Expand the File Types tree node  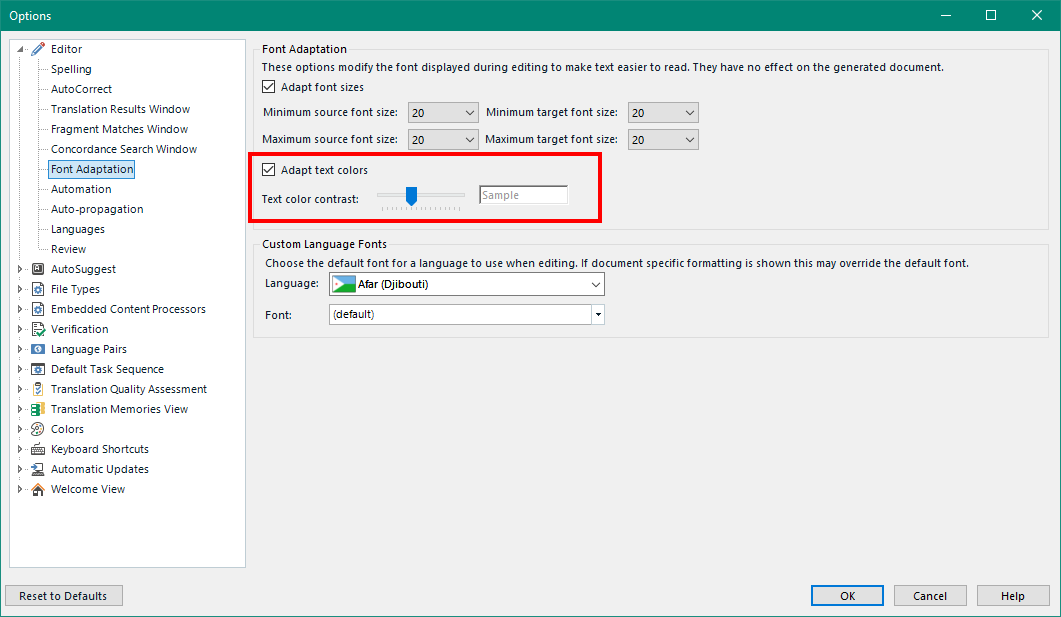click(x=20, y=290)
